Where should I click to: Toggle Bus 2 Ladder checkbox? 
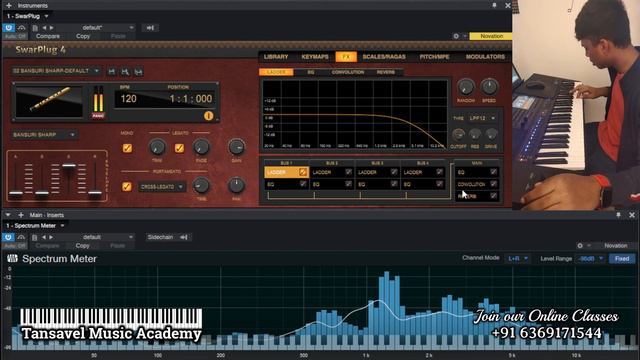[x=348, y=172]
